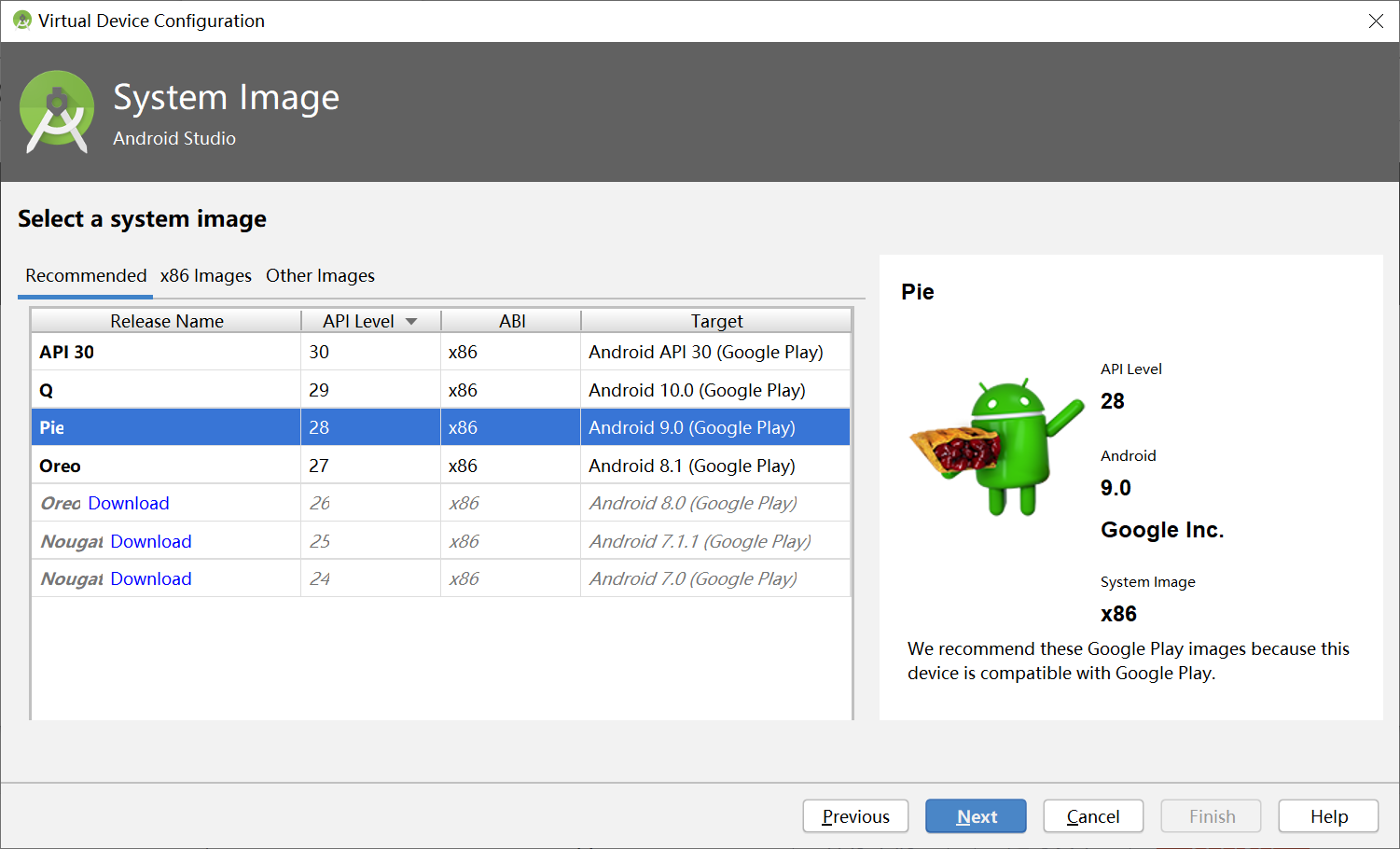Download the Nougat Android 7.0 image

pyautogui.click(x=150, y=578)
